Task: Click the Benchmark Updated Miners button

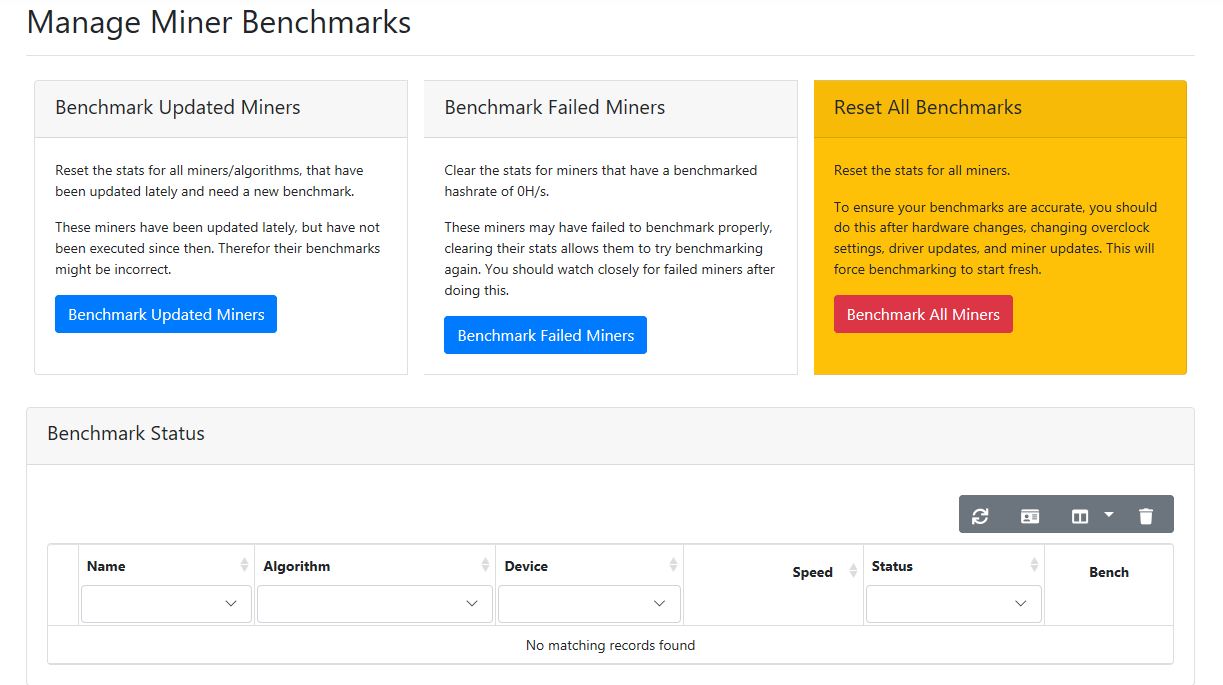Action: pyautogui.click(x=165, y=313)
